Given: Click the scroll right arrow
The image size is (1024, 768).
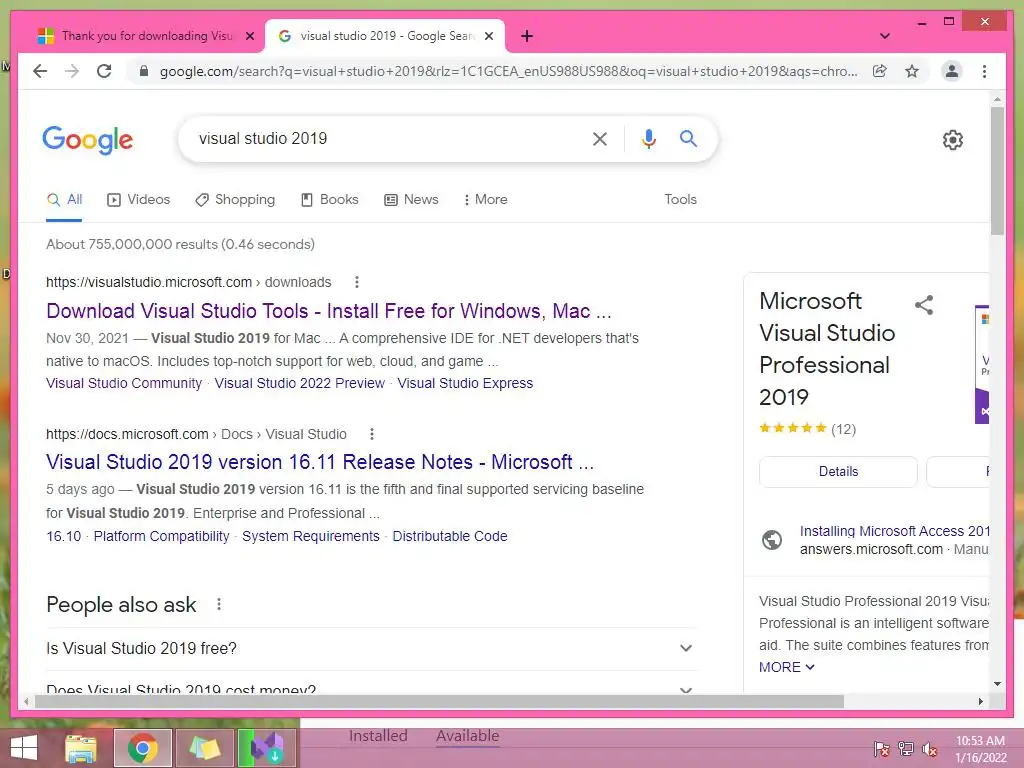Looking at the screenshot, I should pos(980,701).
